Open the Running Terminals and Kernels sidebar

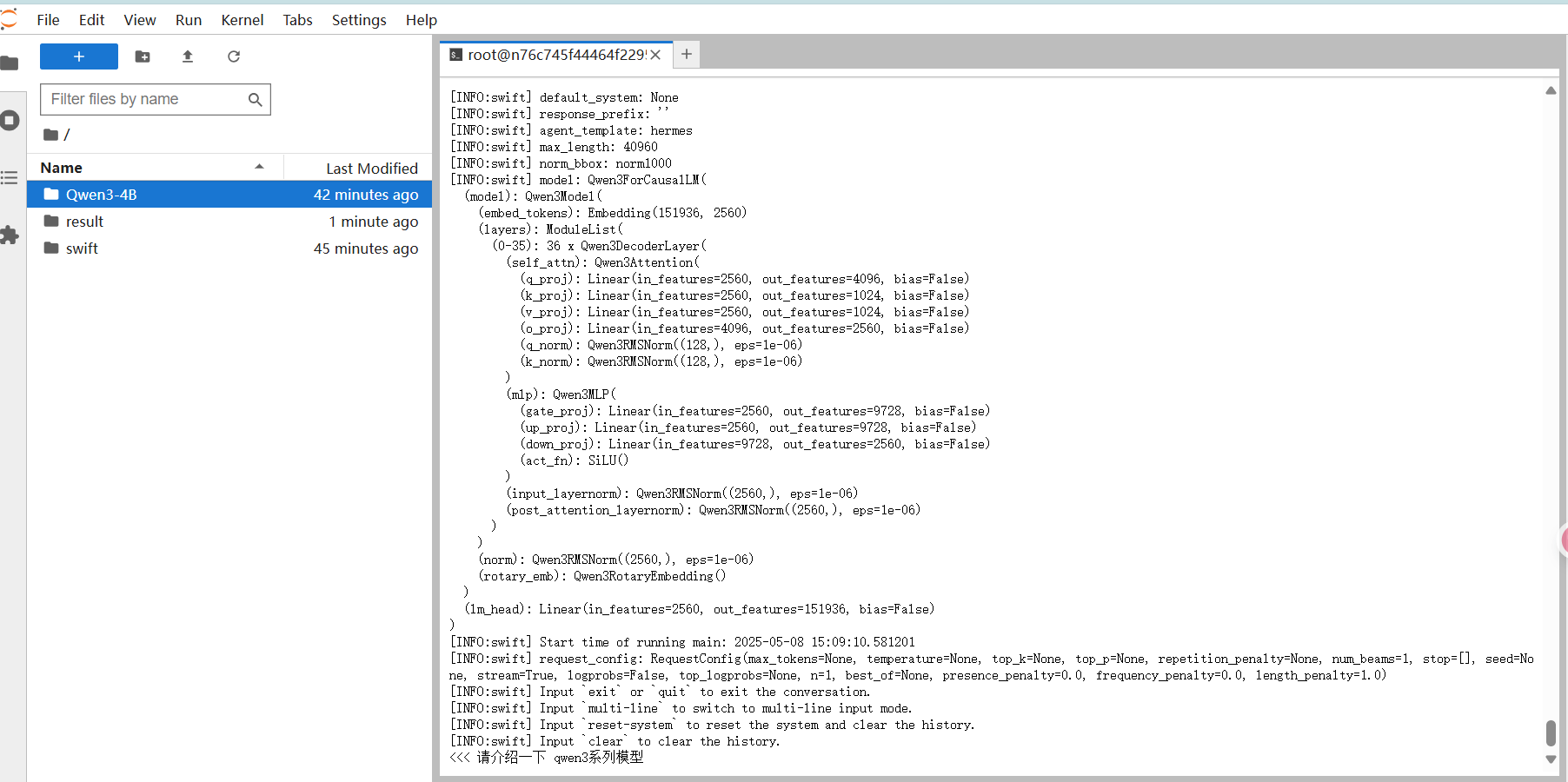point(10,121)
